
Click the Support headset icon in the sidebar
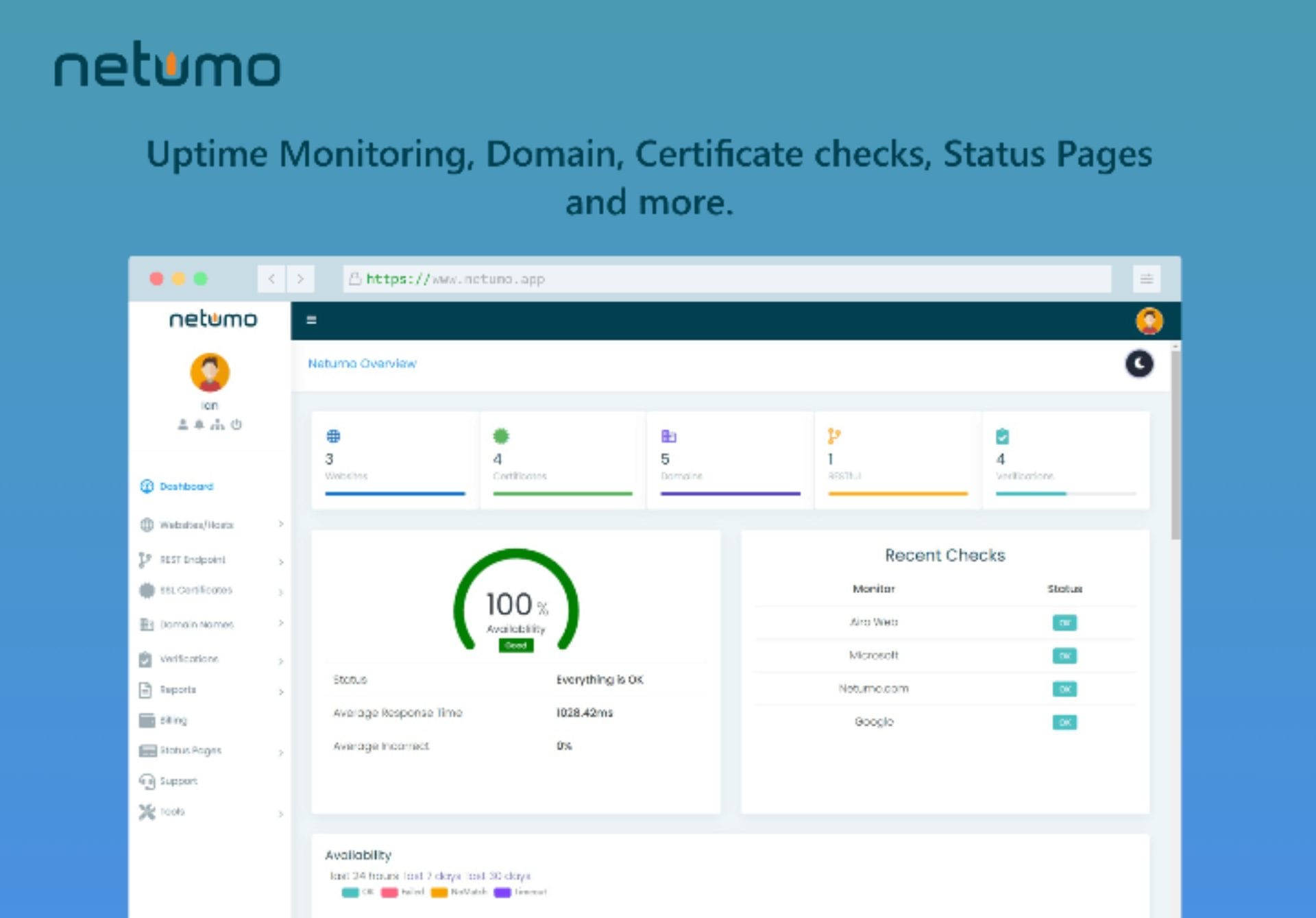click(147, 781)
